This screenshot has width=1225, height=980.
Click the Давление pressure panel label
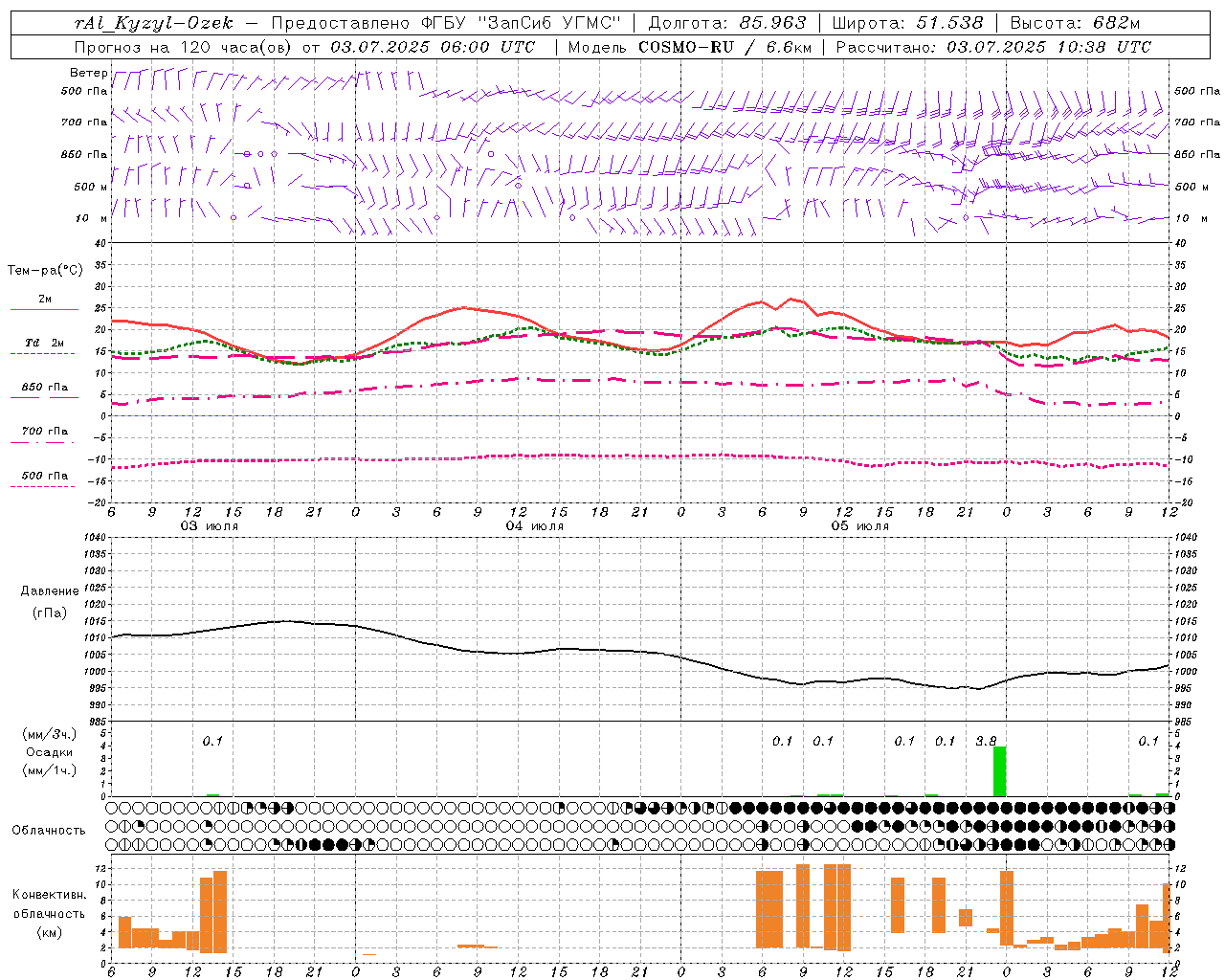[x=50, y=591]
